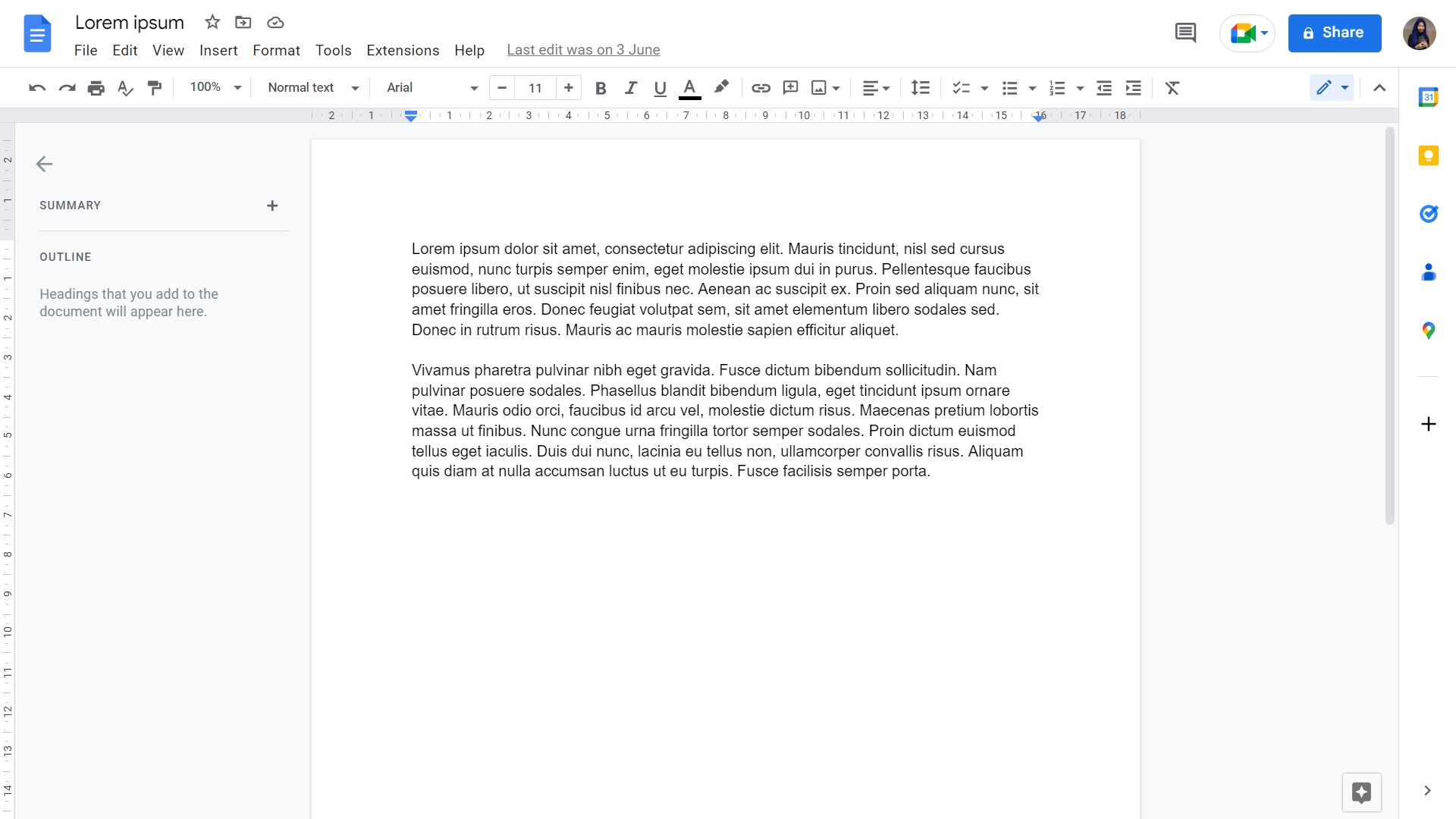Click the Share button
The height and width of the screenshot is (819, 1456).
1333,33
